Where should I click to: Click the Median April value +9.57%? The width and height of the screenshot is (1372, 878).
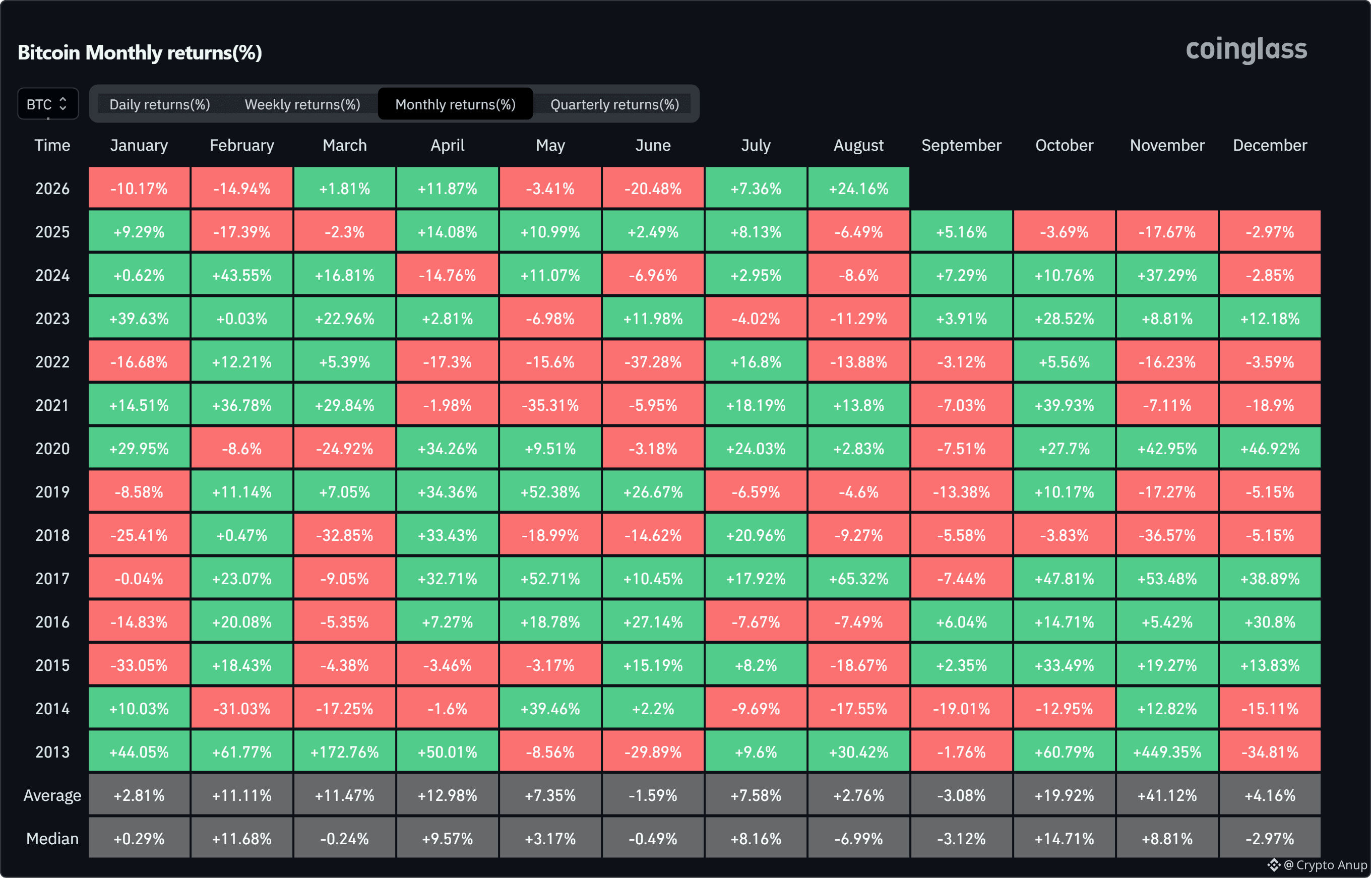(448, 838)
